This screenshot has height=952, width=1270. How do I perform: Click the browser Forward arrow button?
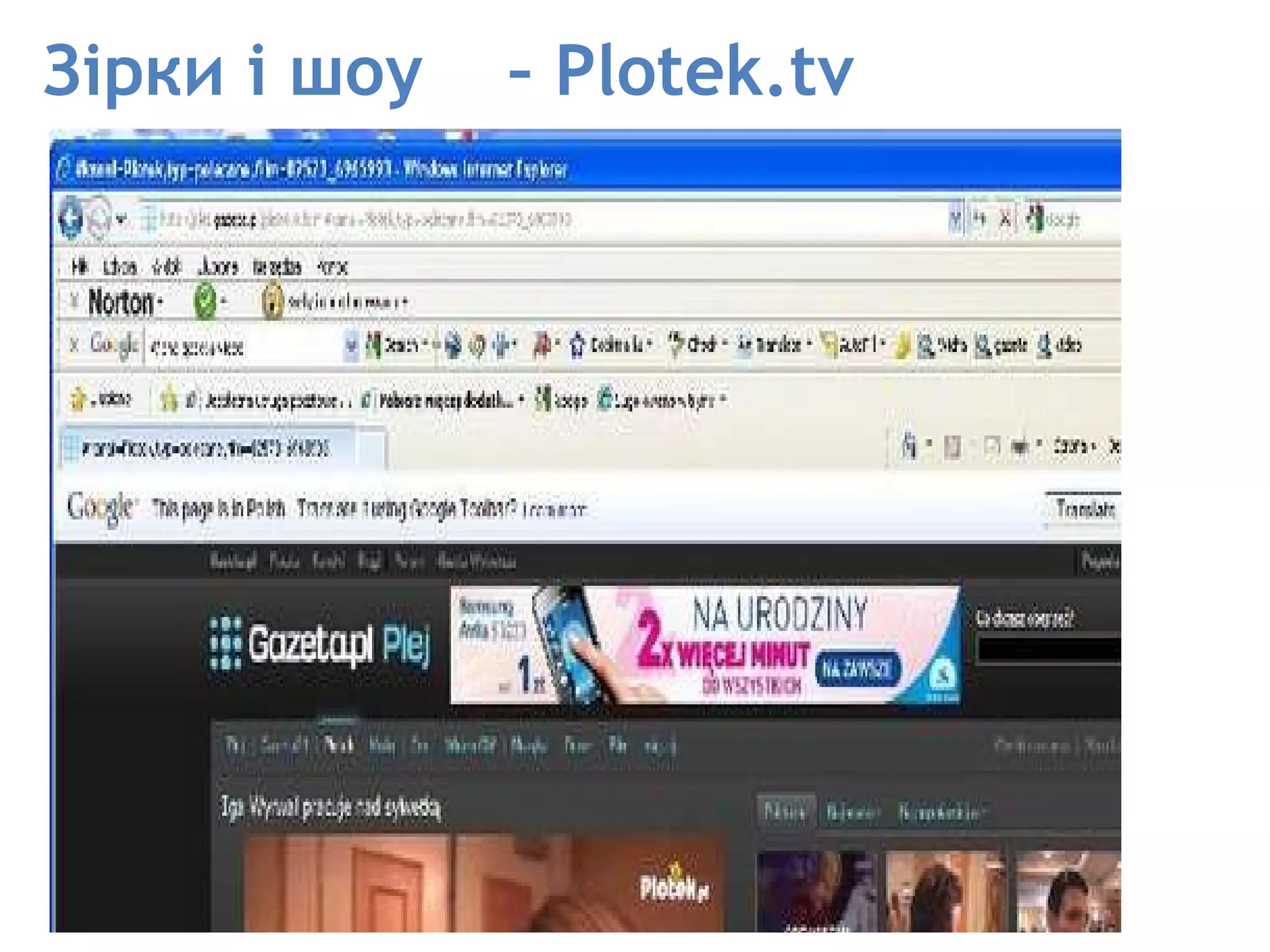pos(99,218)
